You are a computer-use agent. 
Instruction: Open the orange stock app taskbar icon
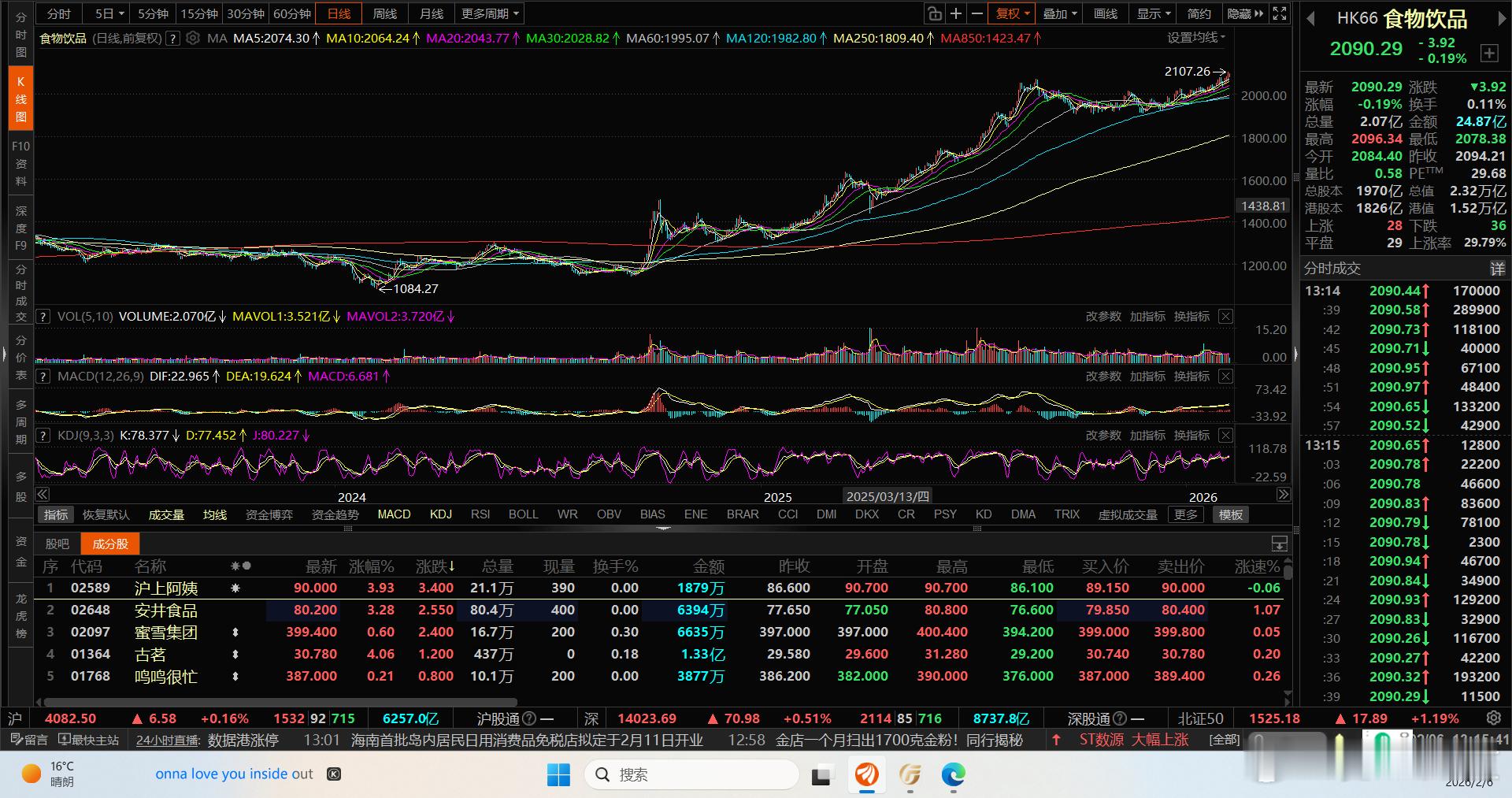[x=867, y=775]
